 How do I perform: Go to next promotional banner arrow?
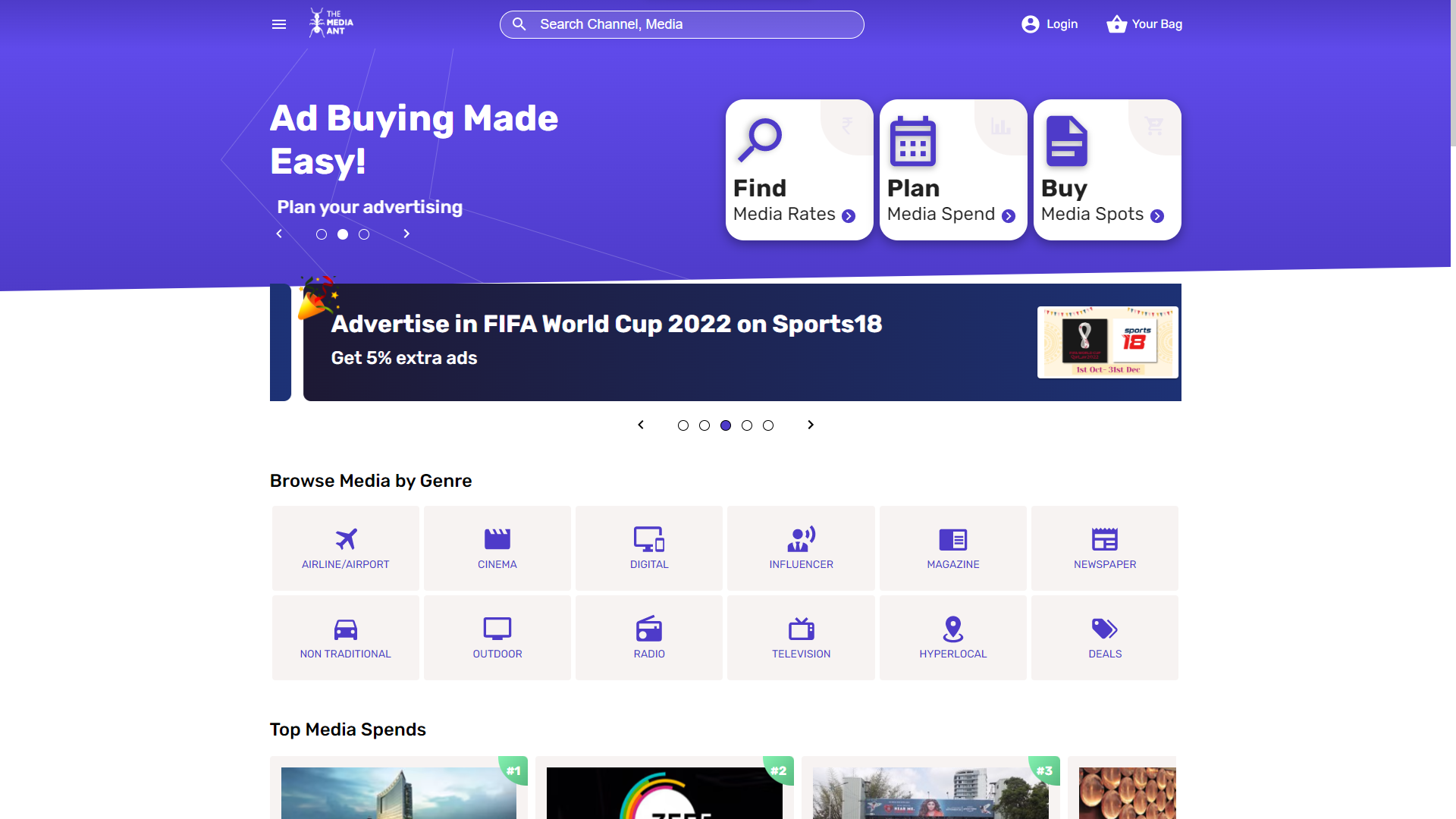pos(811,425)
